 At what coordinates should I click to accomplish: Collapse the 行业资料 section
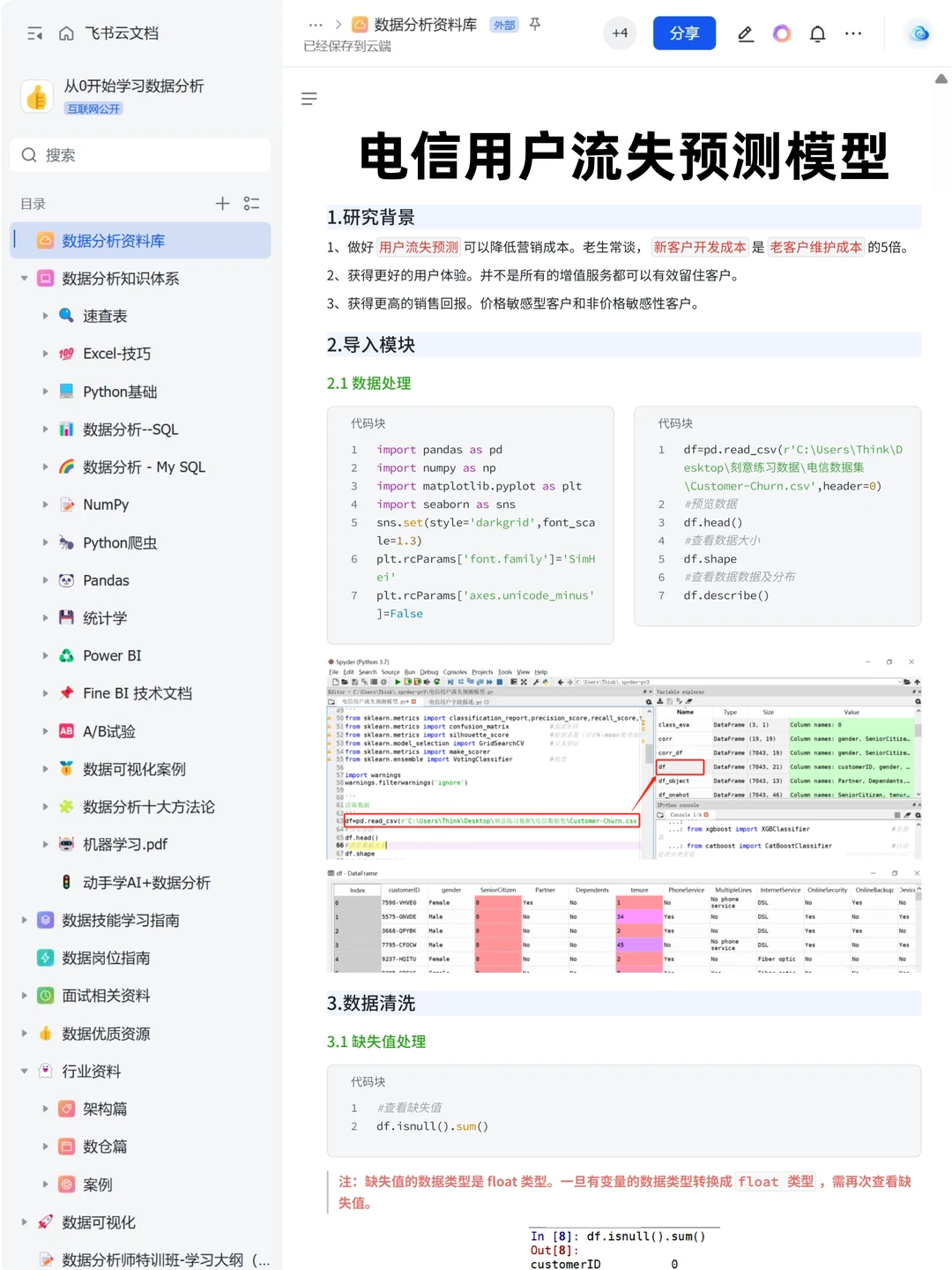pyautogui.click(x=24, y=1071)
